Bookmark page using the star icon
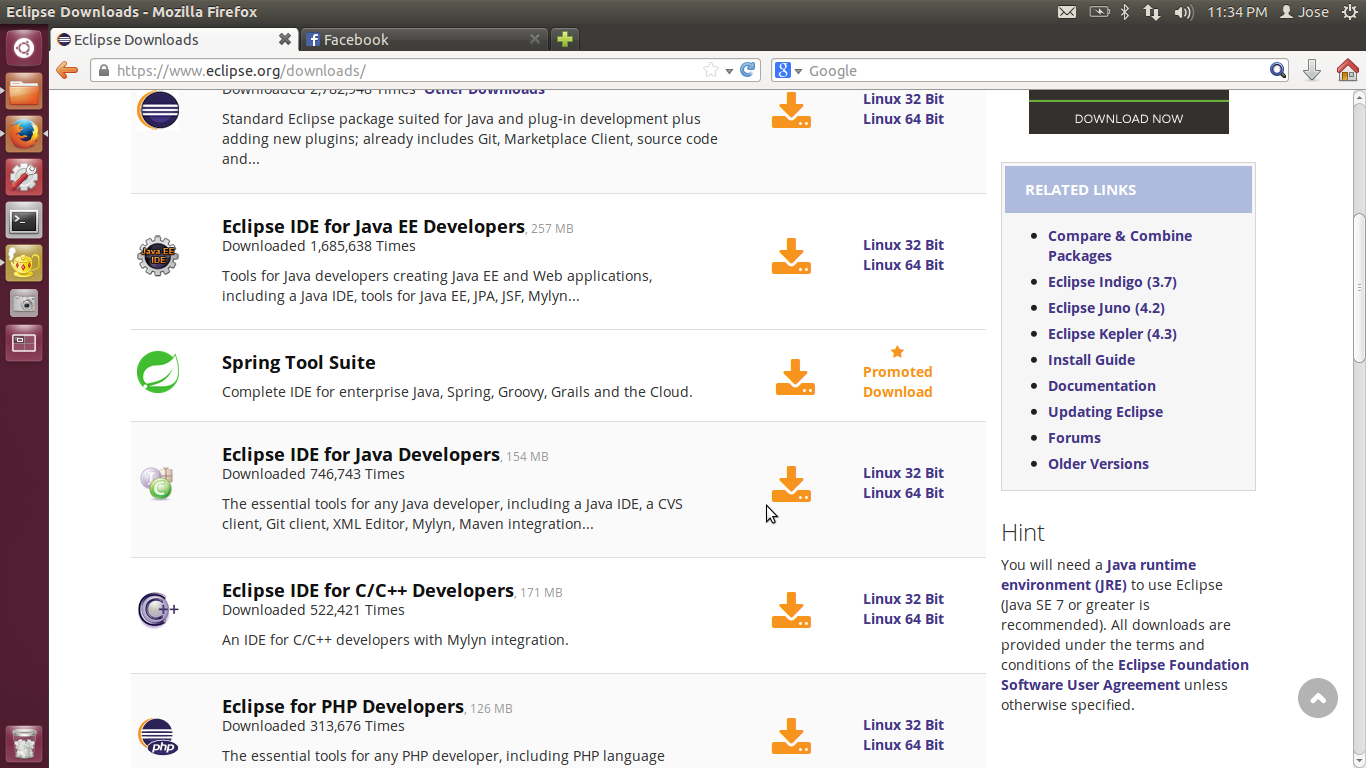 [x=711, y=70]
